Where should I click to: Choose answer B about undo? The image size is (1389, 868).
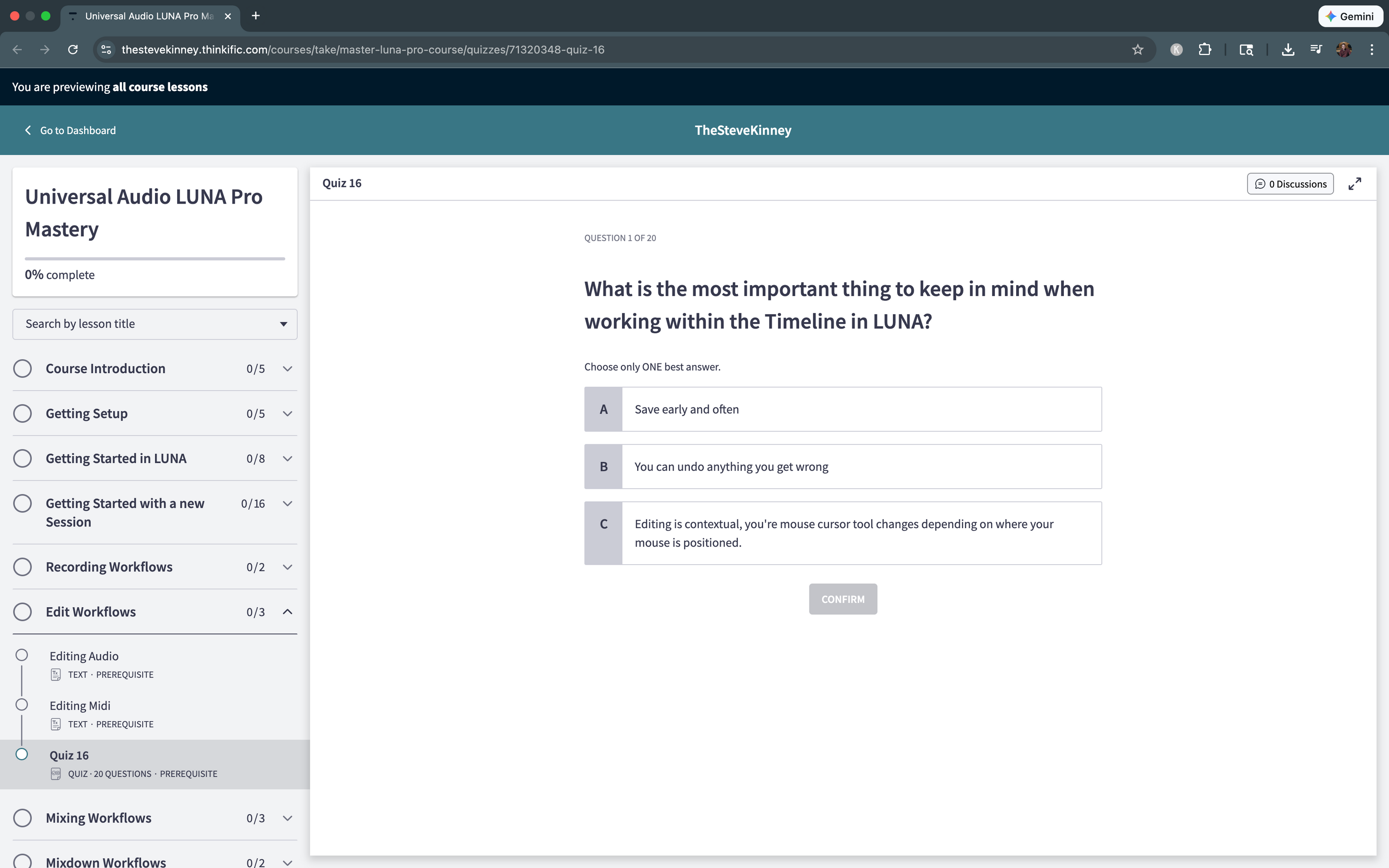pos(843,467)
